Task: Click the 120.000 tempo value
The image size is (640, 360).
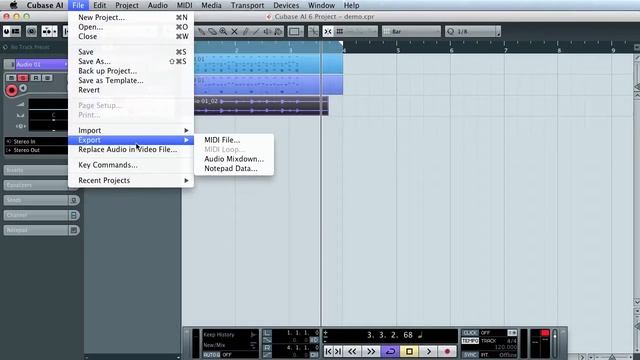Action: 505,347
